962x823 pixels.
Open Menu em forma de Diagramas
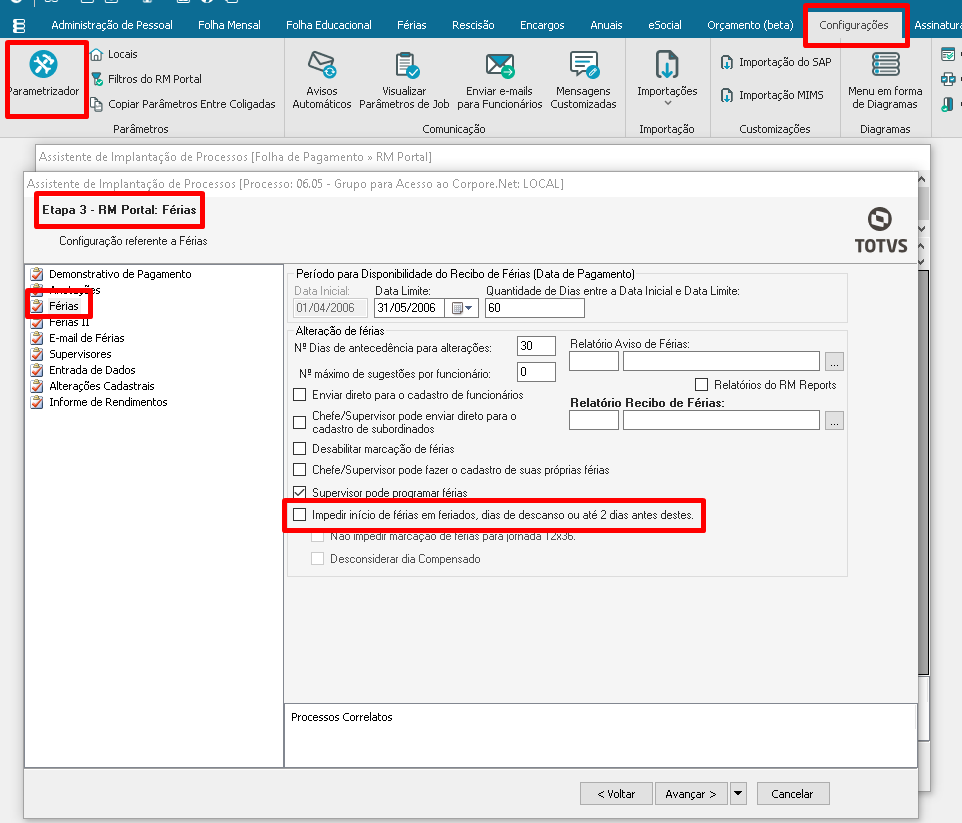pos(885,80)
